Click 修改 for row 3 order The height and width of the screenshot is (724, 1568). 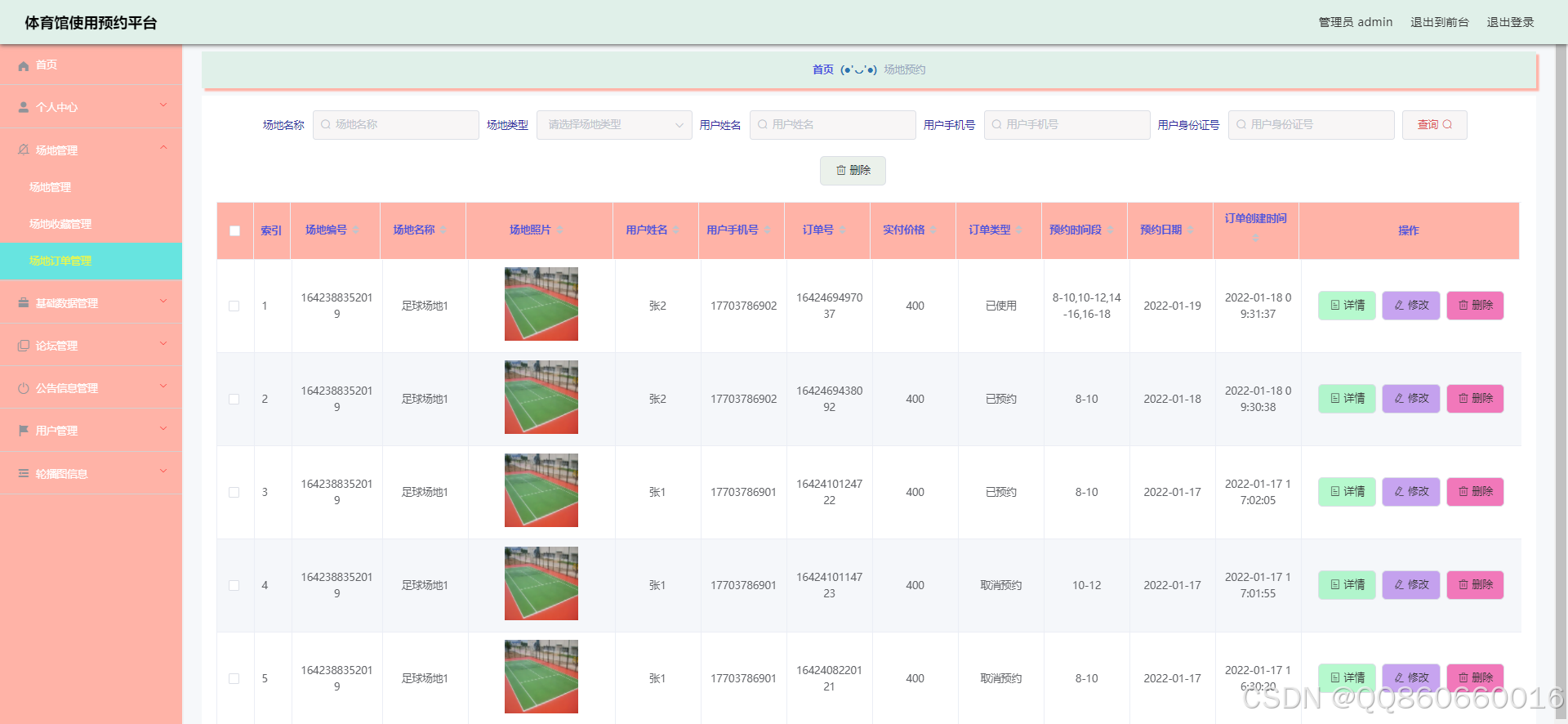click(1411, 492)
